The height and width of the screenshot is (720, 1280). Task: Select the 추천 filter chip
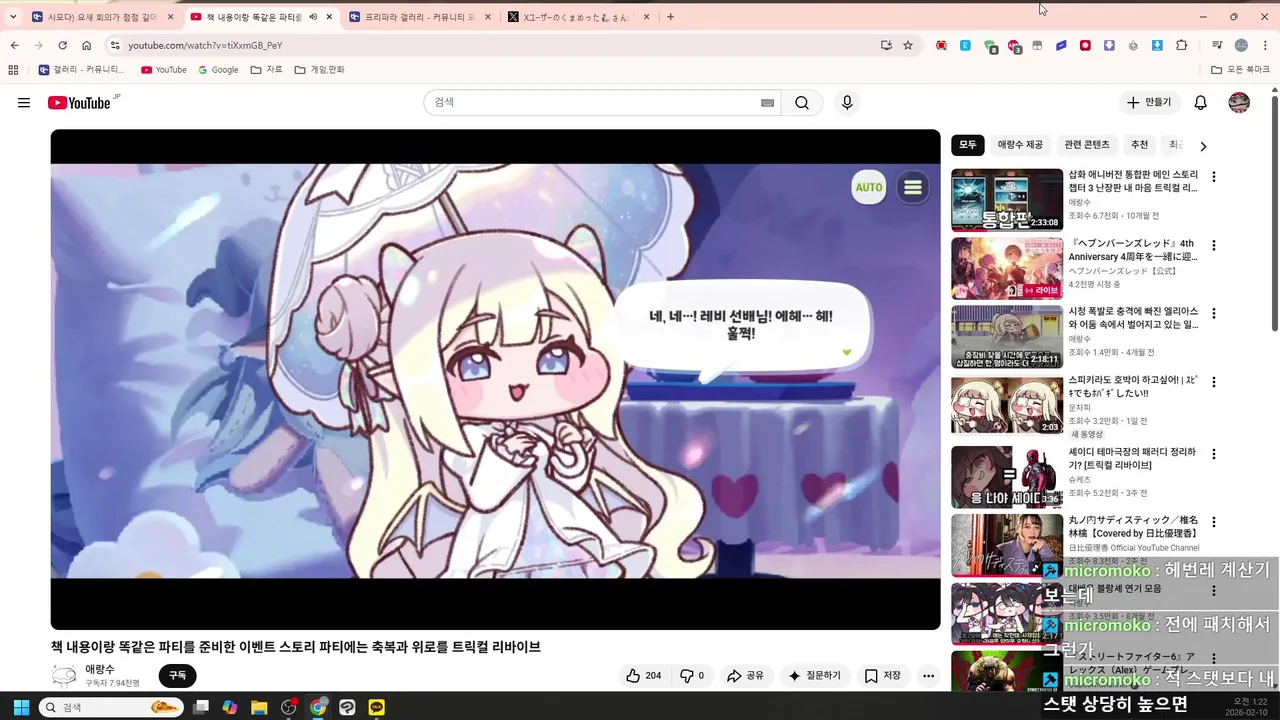[x=1139, y=145]
